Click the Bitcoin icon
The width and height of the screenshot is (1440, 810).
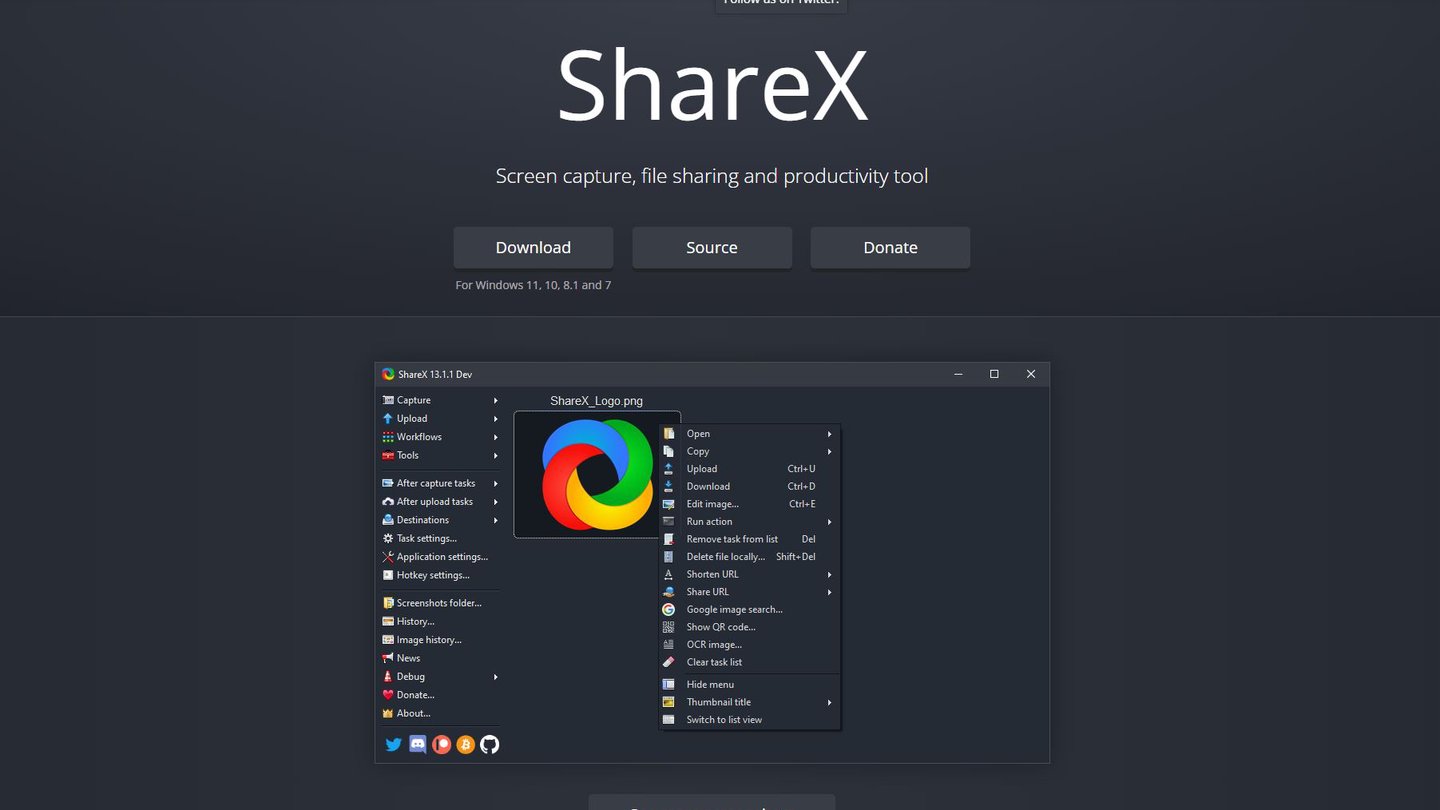(x=465, y=744)
